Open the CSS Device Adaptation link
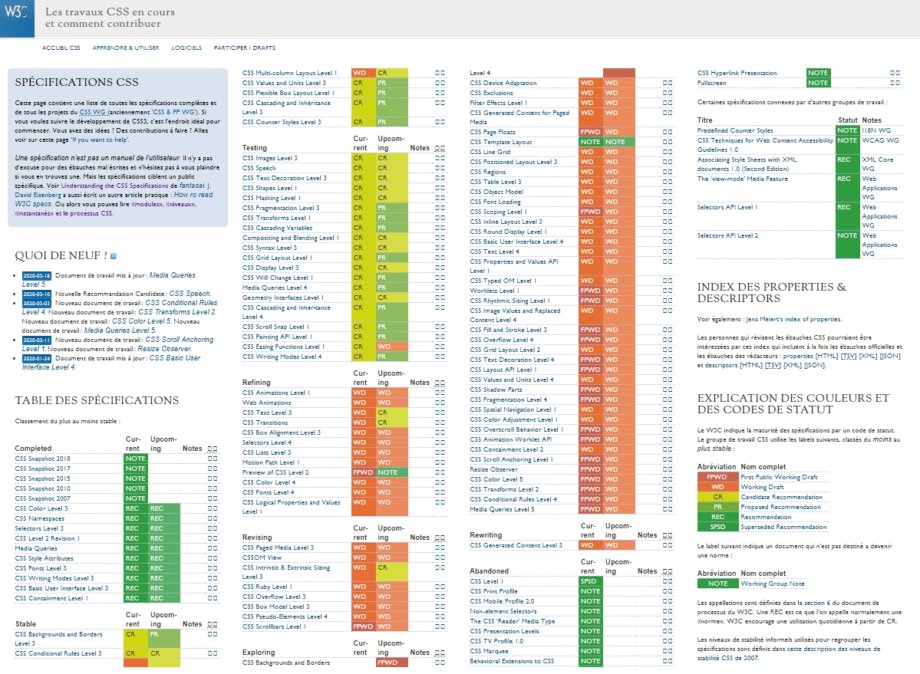This screenshot has height=674, width=920. click(503, 83)
